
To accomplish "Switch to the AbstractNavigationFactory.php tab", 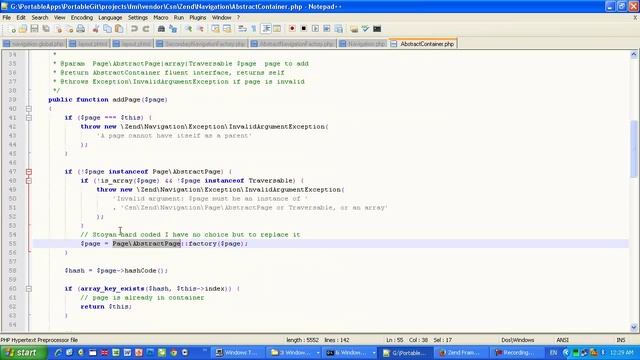I will (x=292, y=44).
